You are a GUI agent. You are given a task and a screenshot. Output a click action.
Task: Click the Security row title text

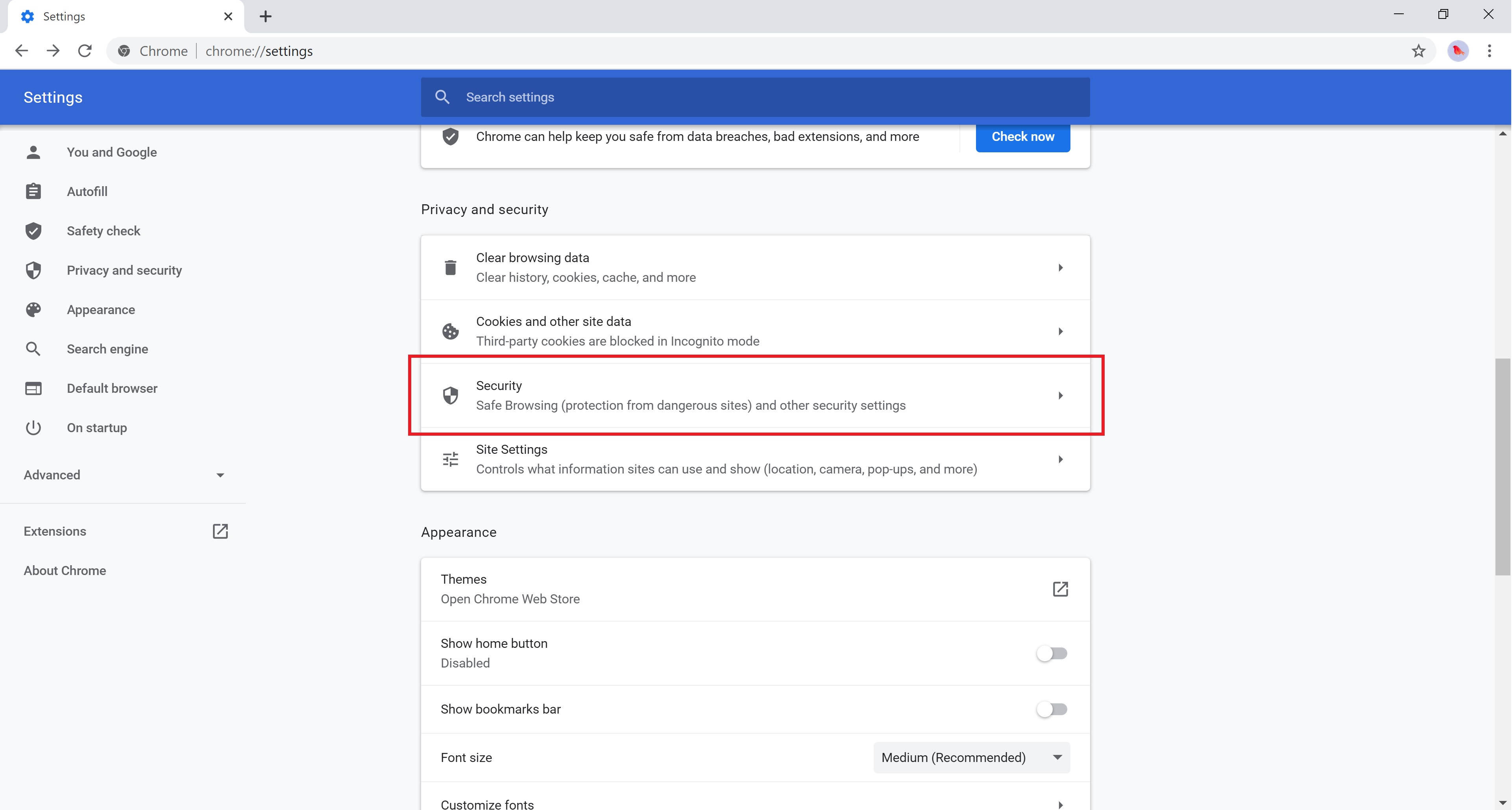pos(499,386)
